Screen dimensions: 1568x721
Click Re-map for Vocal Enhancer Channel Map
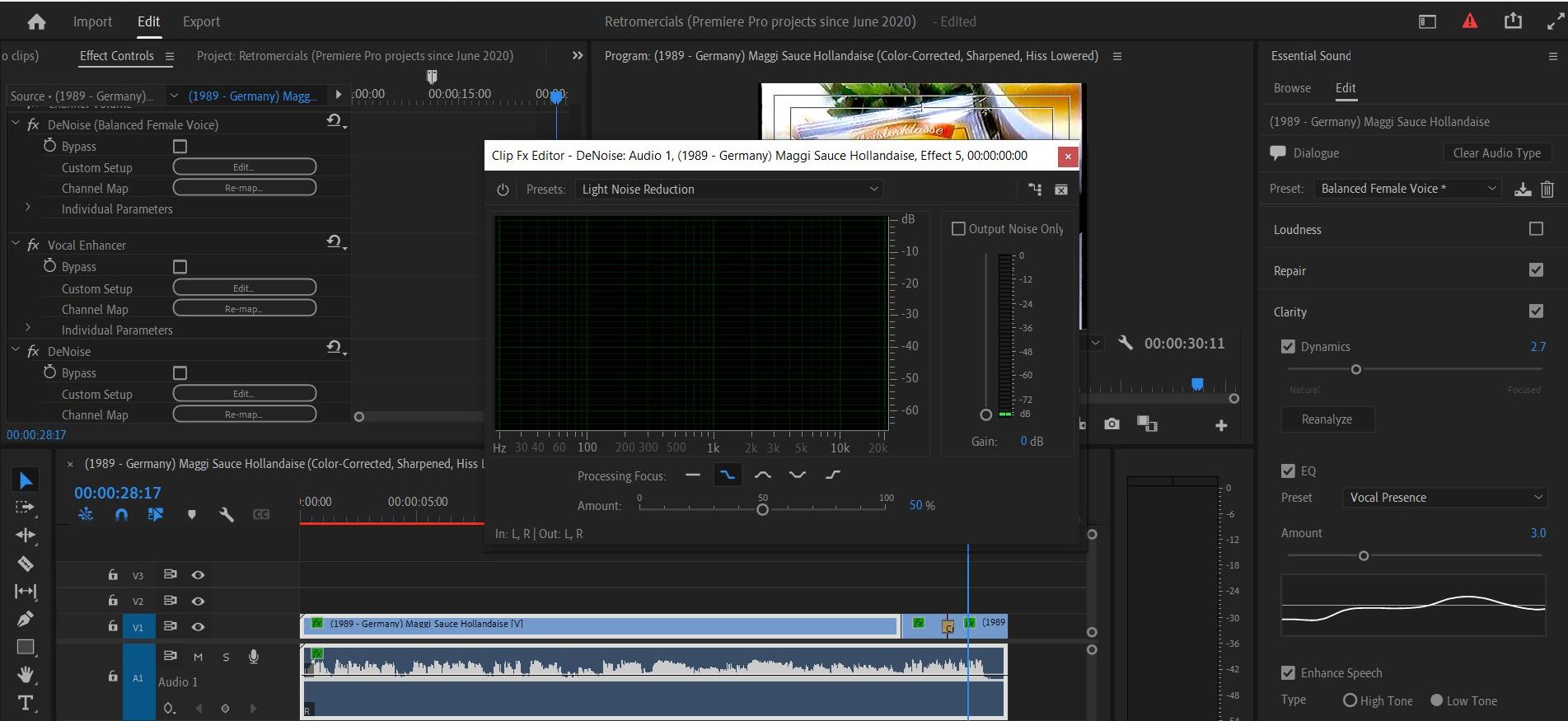pos(244,308)
